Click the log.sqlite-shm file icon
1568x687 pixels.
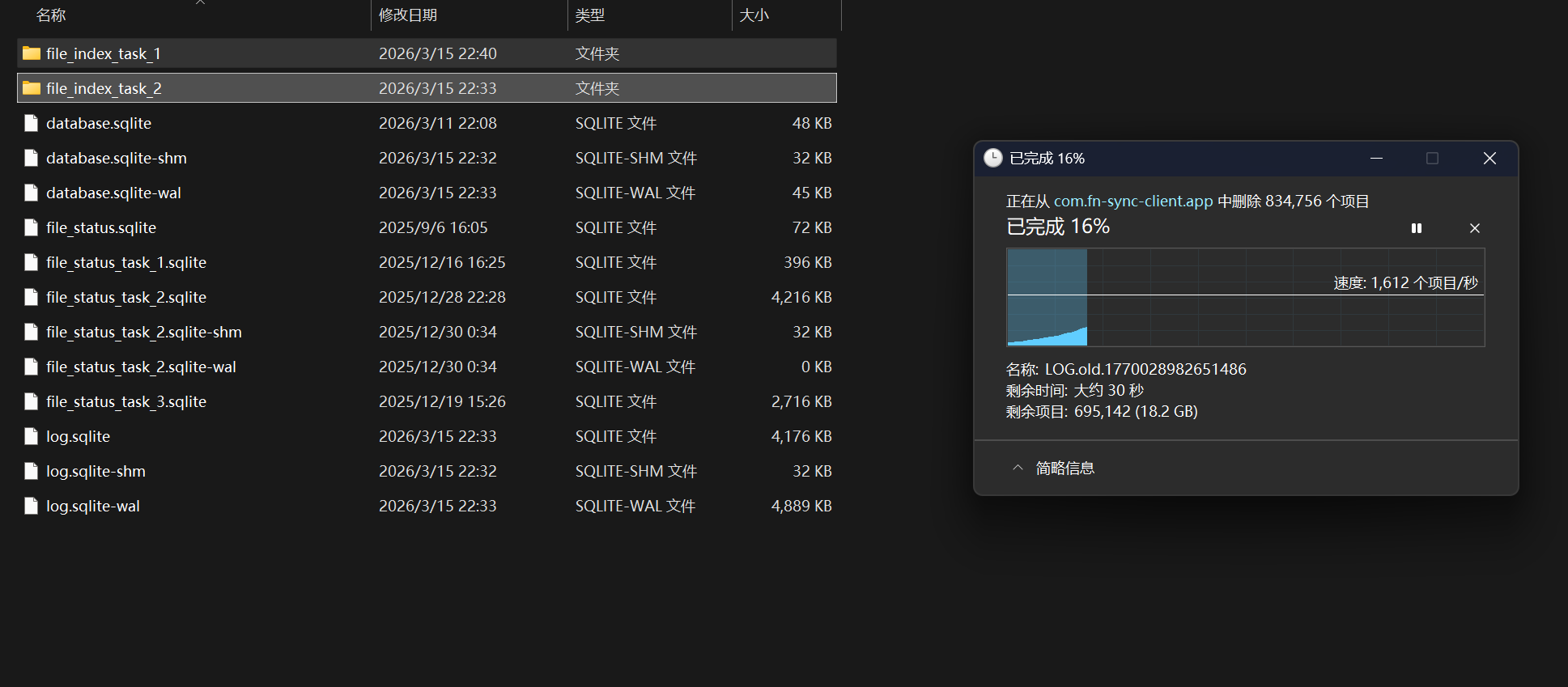pos(32,471)
